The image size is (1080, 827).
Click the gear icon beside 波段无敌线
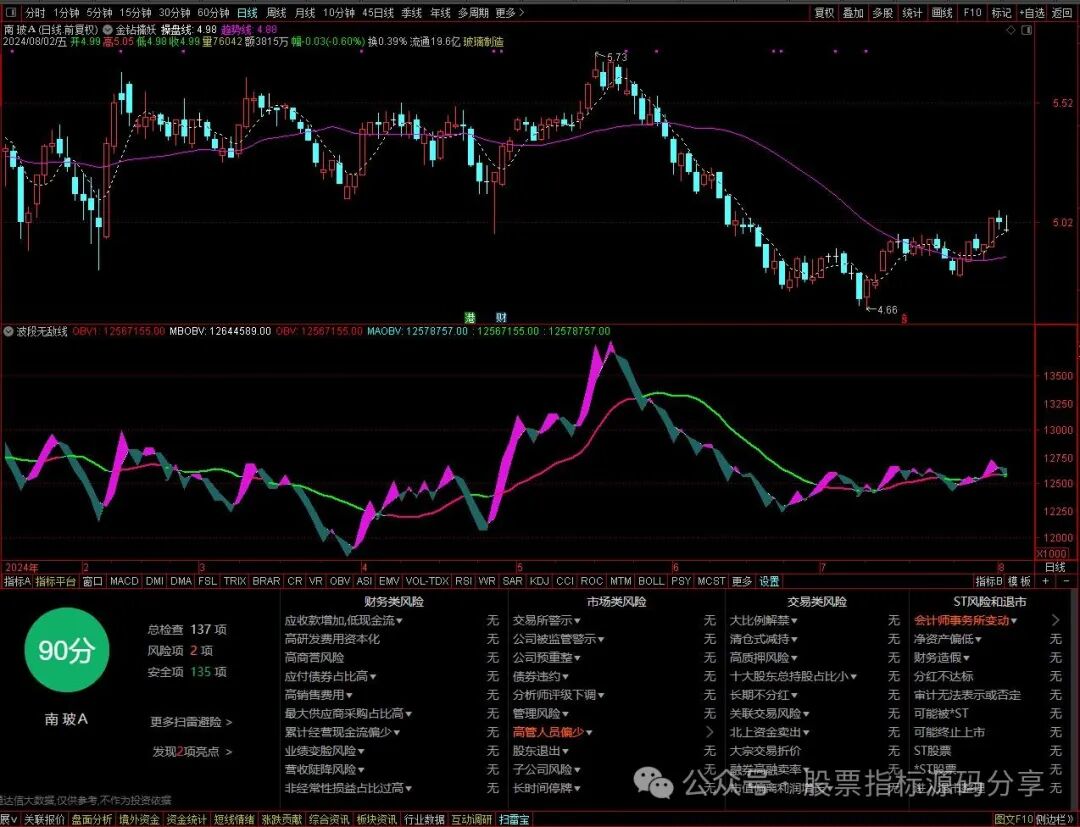tap(8, 331)
